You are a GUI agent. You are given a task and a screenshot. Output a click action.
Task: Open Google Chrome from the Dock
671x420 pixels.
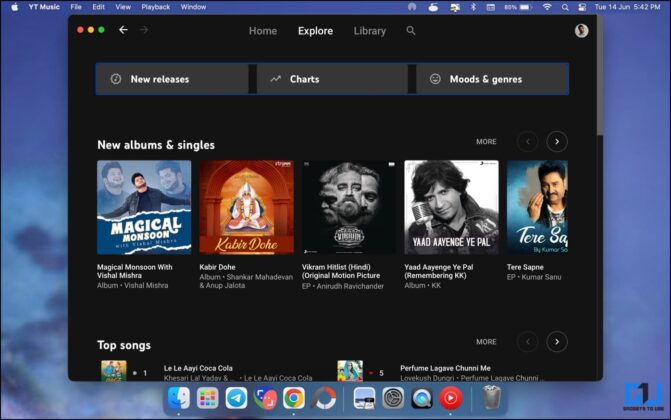(294, 398)
